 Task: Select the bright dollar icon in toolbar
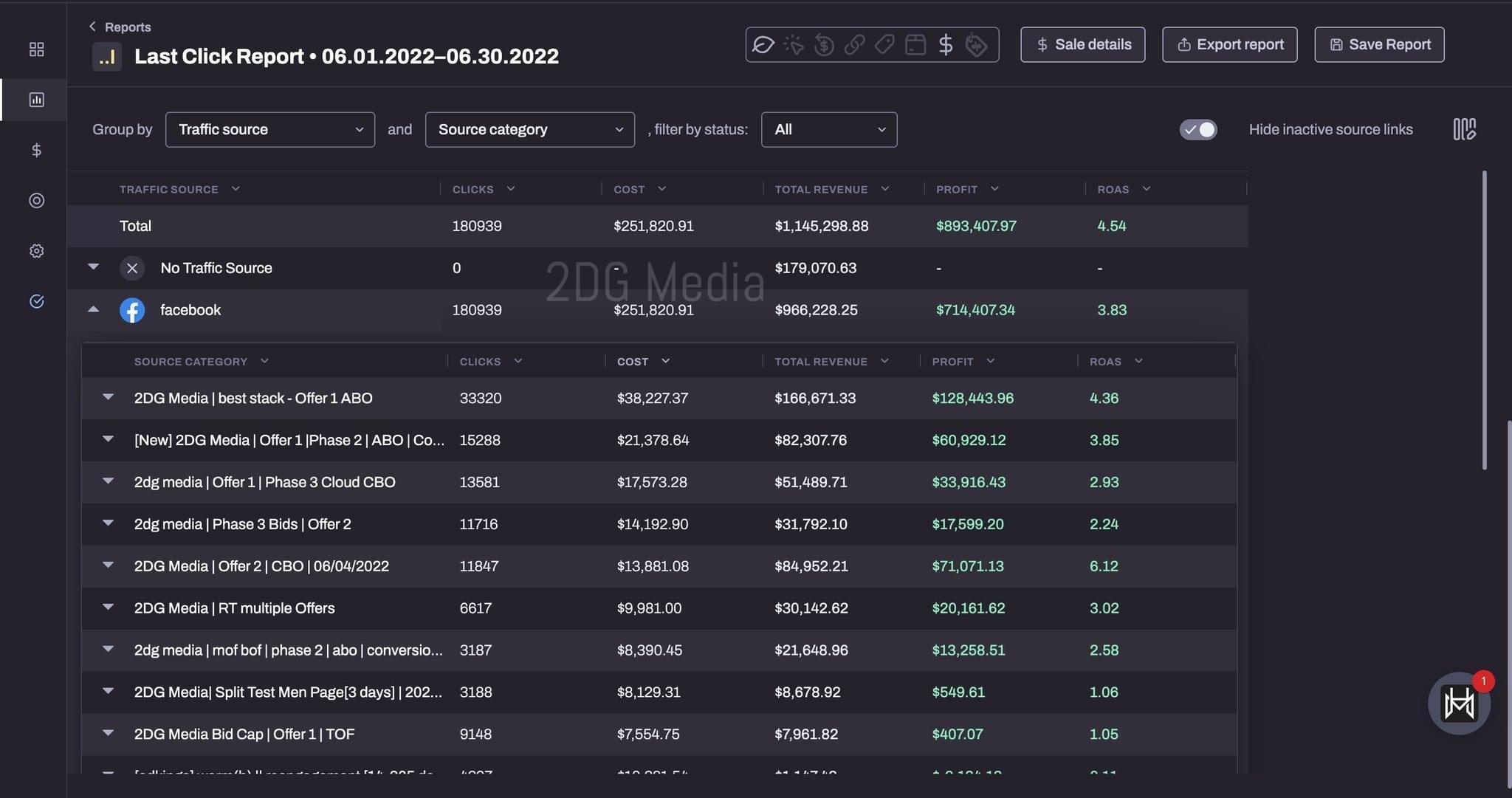[x=946, y=45]
